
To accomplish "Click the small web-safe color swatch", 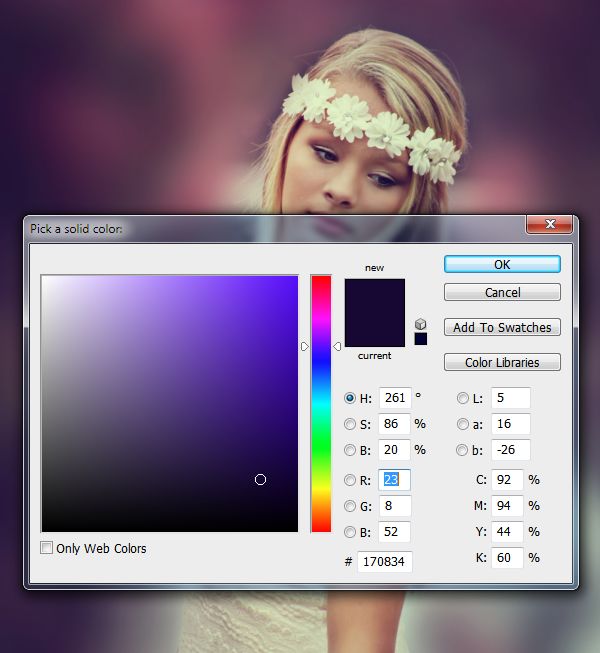I will coord(421,339).
